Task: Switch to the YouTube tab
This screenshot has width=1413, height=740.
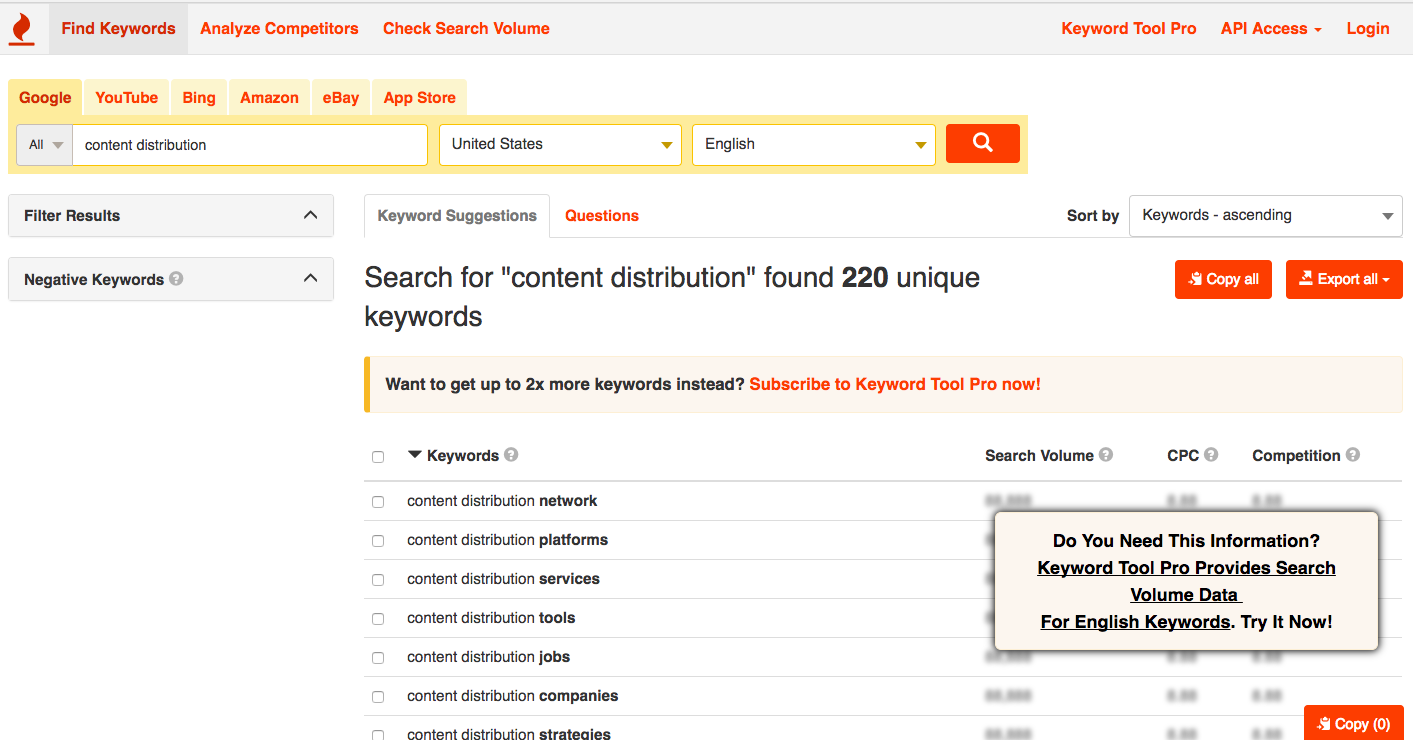Action: pyautogui.click(x=127, y=98)
